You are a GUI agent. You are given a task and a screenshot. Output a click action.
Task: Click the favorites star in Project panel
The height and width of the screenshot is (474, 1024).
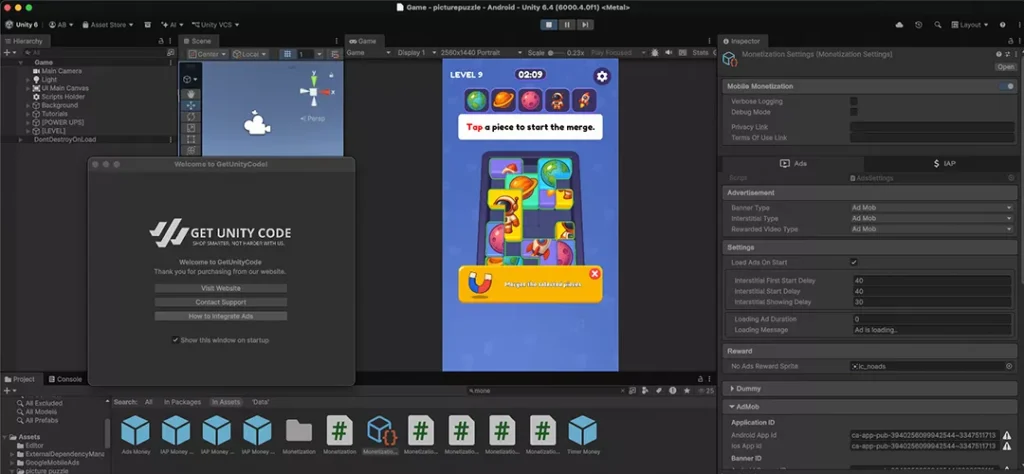coord(686,390)
